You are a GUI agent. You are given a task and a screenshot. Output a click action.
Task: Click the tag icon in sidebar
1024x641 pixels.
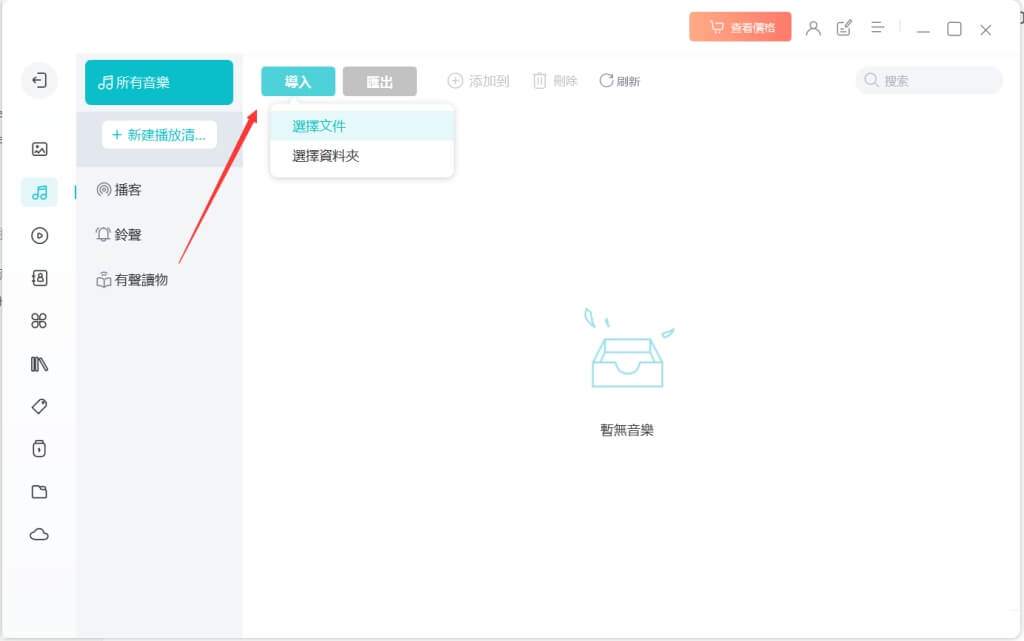[39, 406]
